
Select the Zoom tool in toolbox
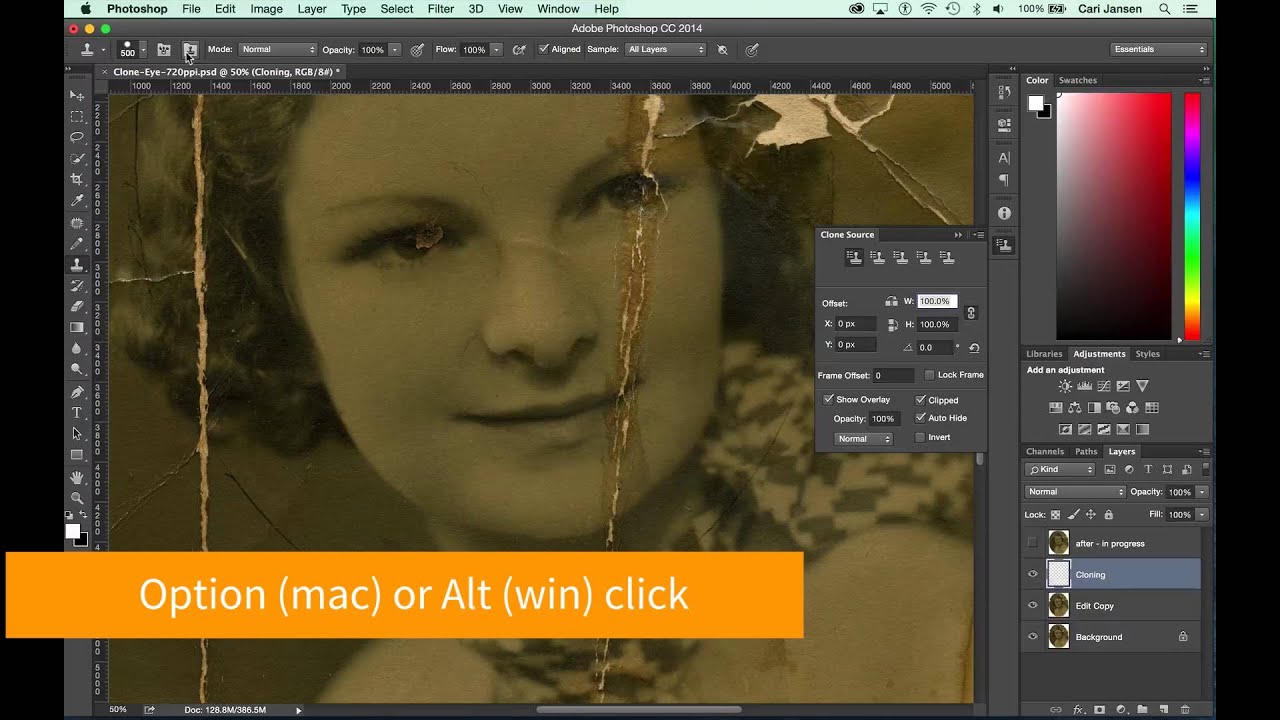click(77, 498)
